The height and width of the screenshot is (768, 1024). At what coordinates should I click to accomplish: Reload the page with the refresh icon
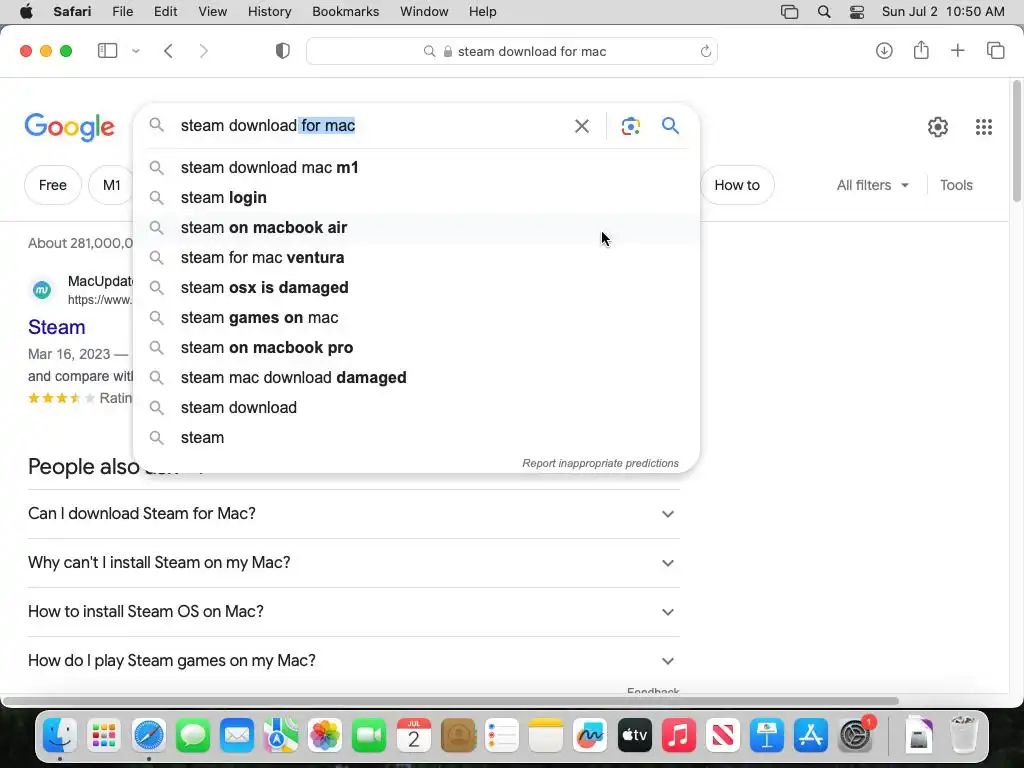(705, 51)
